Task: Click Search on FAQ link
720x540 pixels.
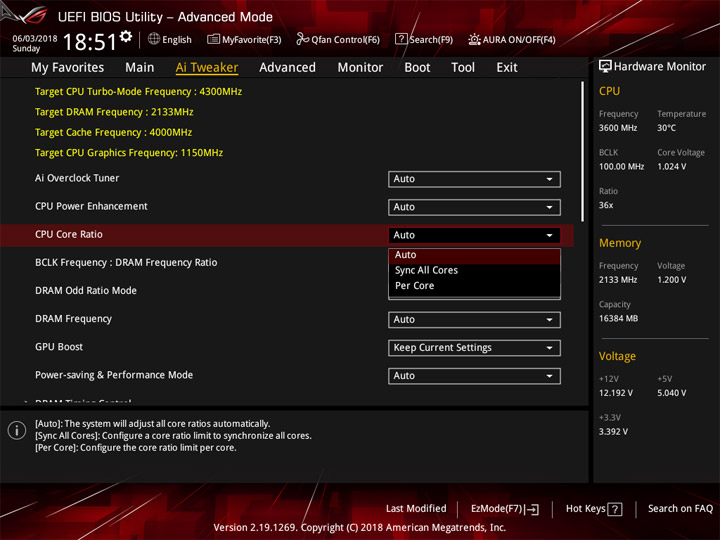Action: [x=680, y=508]
